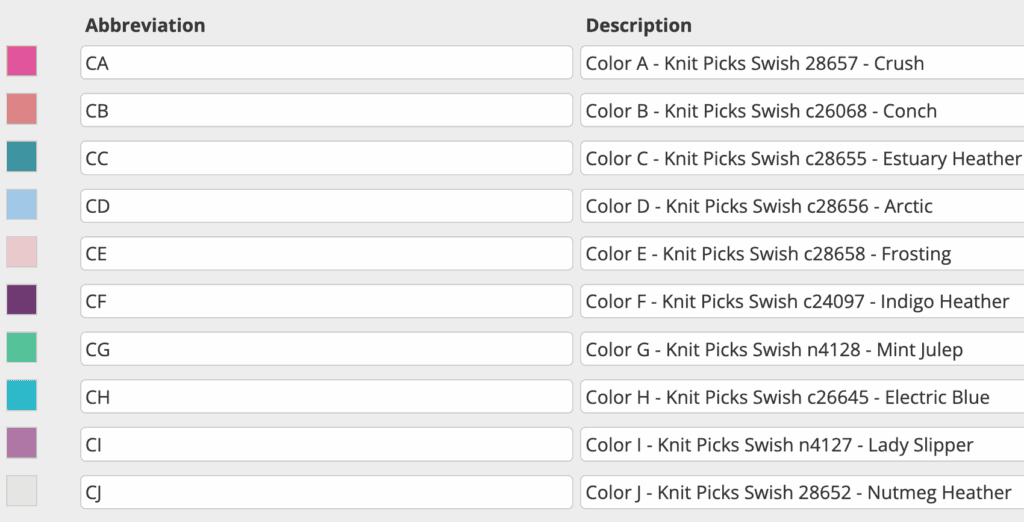Choose the green Mint Julep swatch
Viewport: 1024px width, 522px height.
22,348
